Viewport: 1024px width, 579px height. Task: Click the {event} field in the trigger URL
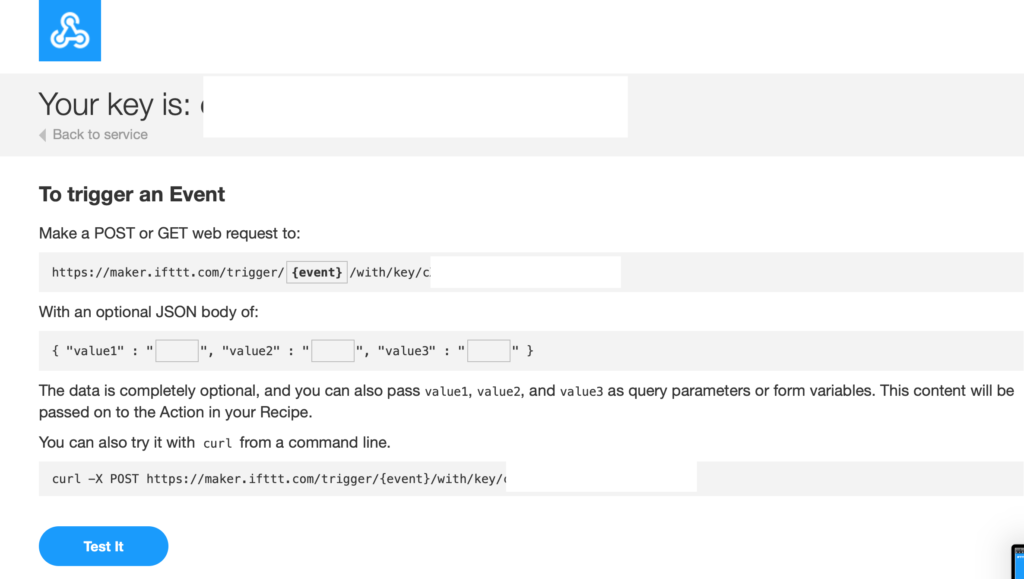pyautogui.click(x=317, y=272)
